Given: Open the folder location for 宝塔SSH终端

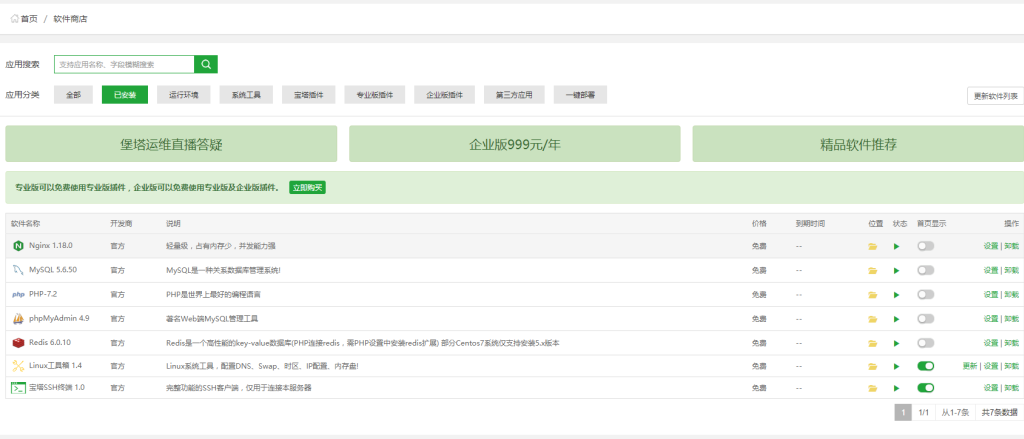Looking at the screenshot, I should [872, 389].
